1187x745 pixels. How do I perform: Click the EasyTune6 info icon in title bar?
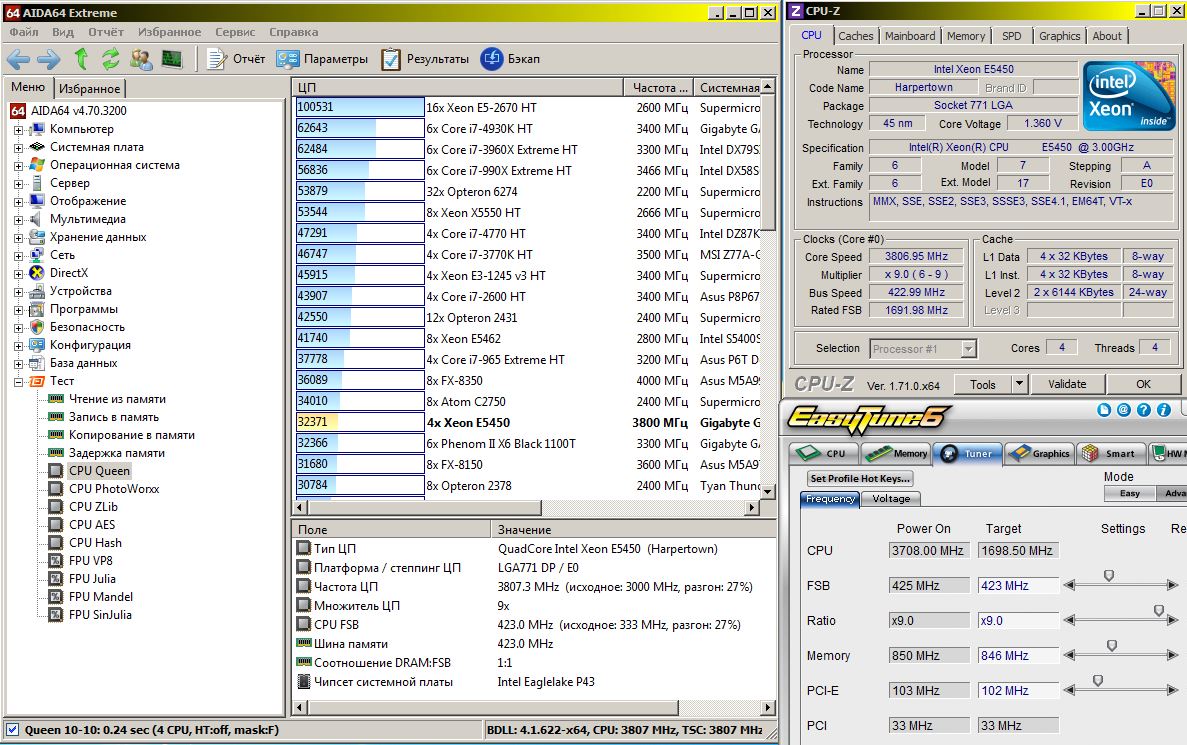tap(1164, 410)
